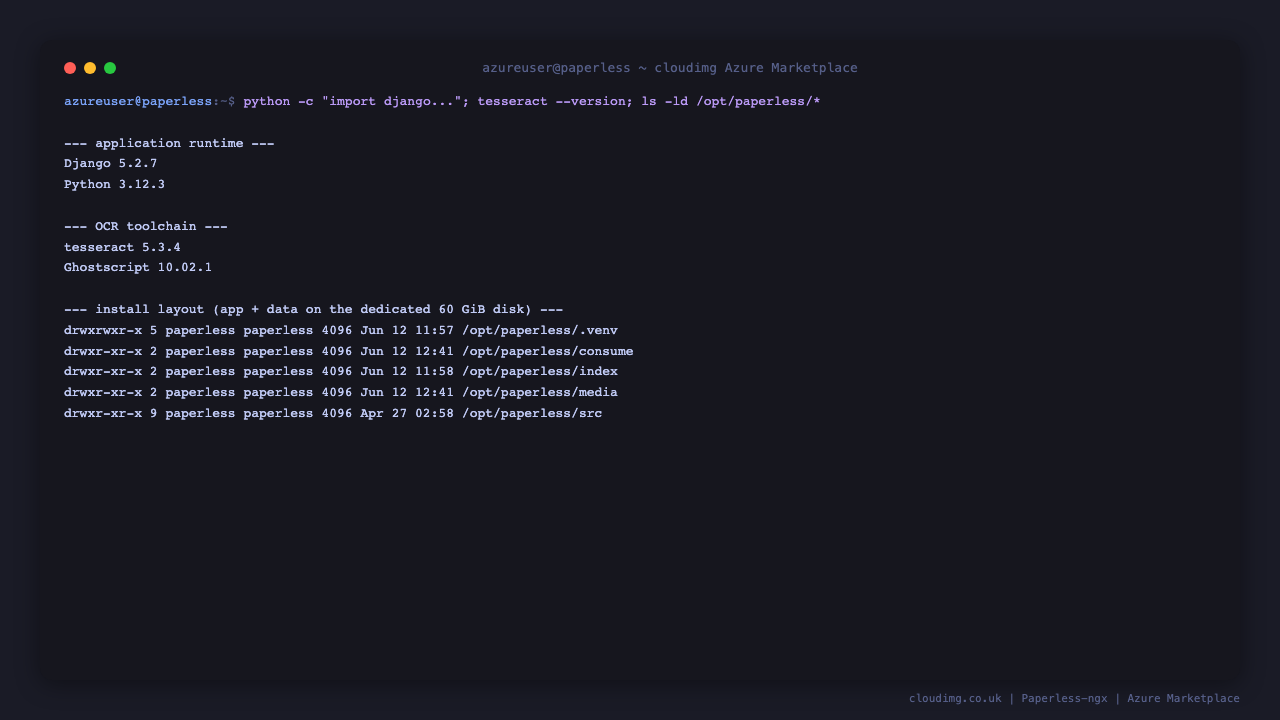Click the '/opt/paperless/index' path
Screen dimensions: 1280x720
540,371
